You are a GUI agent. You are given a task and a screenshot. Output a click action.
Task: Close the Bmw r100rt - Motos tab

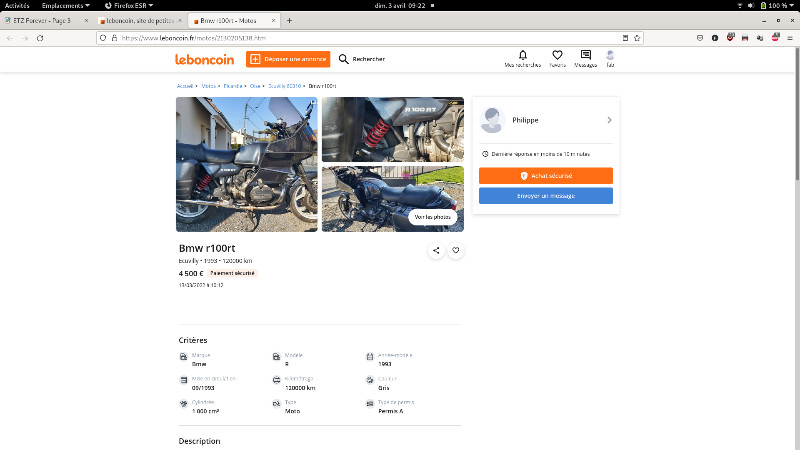(x=273, y=21)
